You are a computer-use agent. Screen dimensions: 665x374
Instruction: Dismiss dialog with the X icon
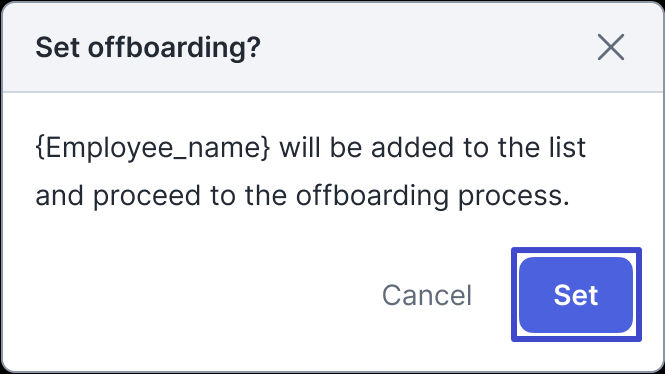point(611,47)
